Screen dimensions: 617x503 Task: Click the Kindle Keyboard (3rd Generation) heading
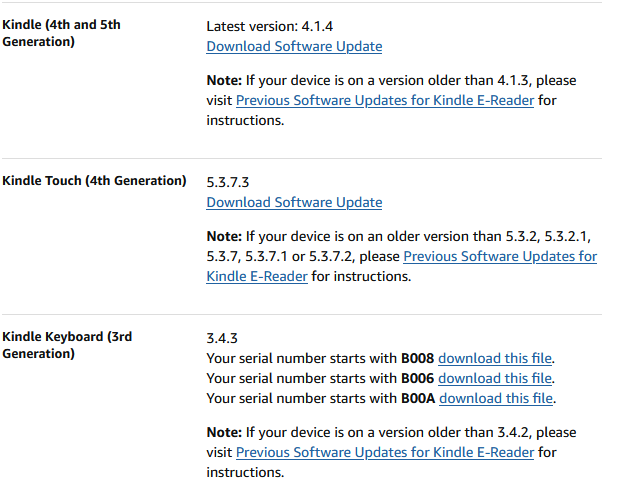[67, 345]
